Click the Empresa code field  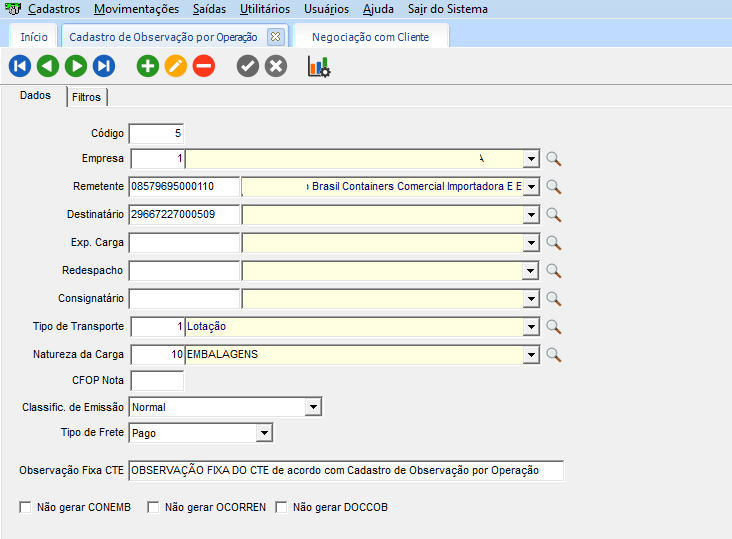click(x=158, y=159)
